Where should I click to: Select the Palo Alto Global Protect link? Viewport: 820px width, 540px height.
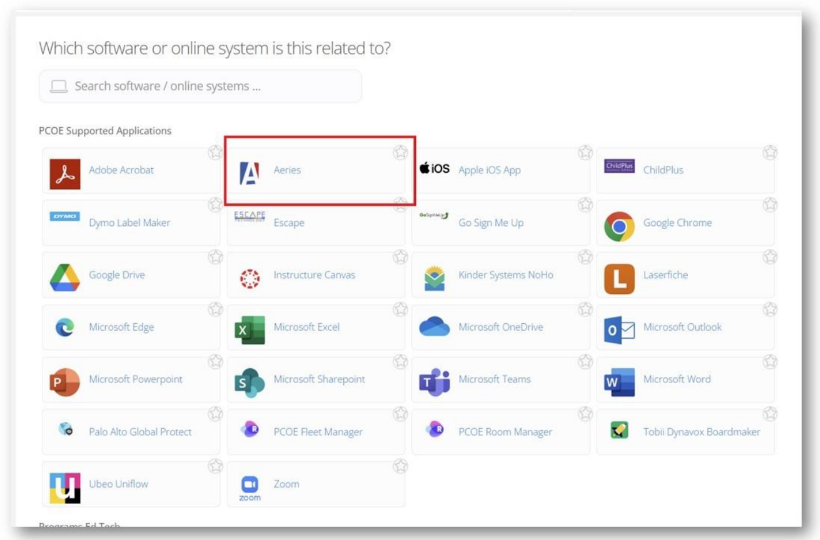140,432
